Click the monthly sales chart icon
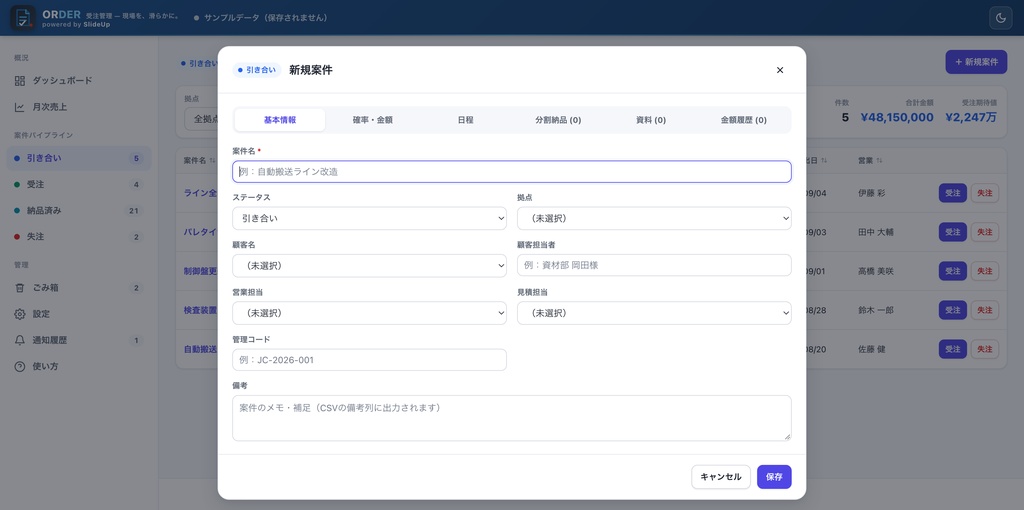The height and width of the screenshot is (510, 1024). 20,106
